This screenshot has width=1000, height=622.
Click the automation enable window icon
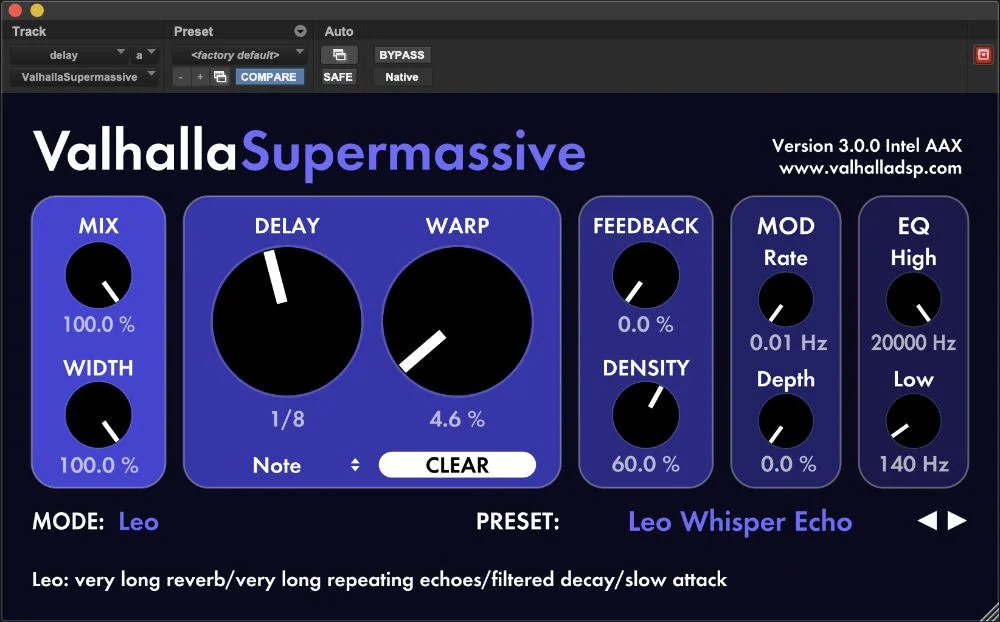coord(339,55)
